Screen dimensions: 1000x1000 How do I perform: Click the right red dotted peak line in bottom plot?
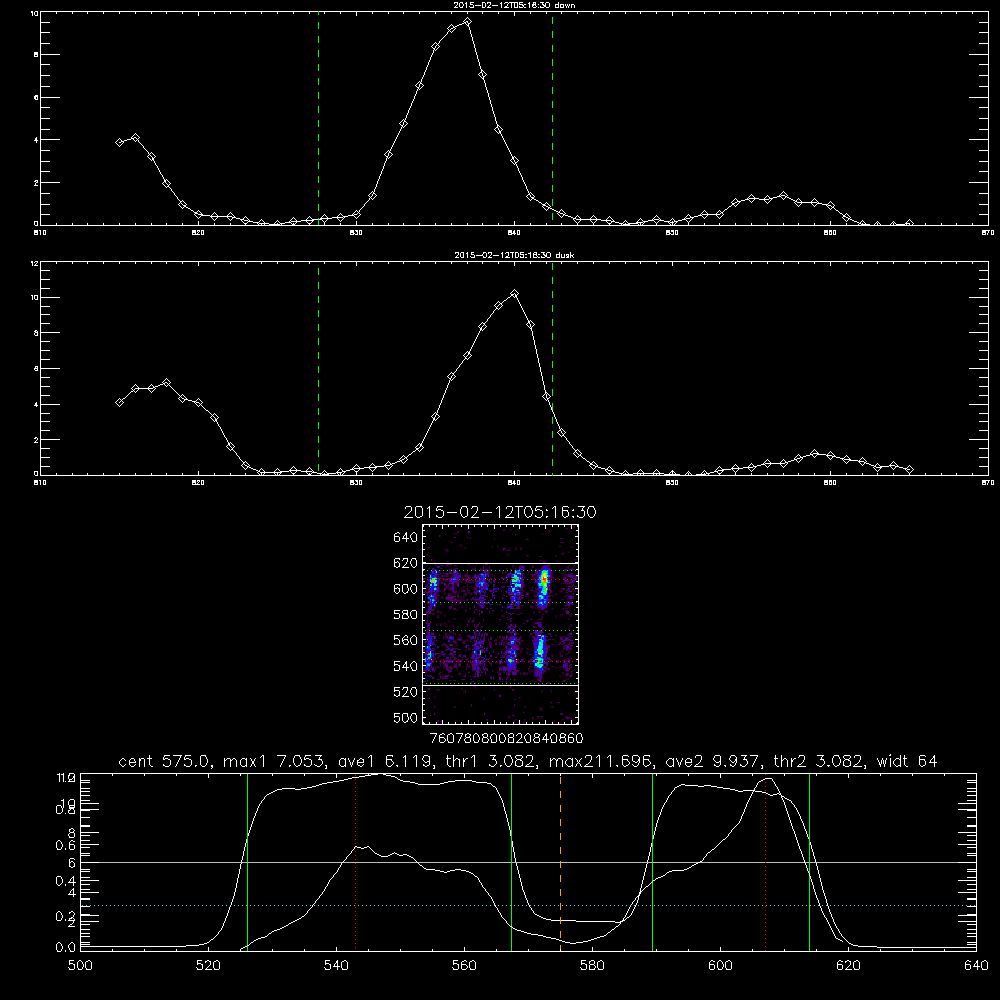tap(765, 861)
